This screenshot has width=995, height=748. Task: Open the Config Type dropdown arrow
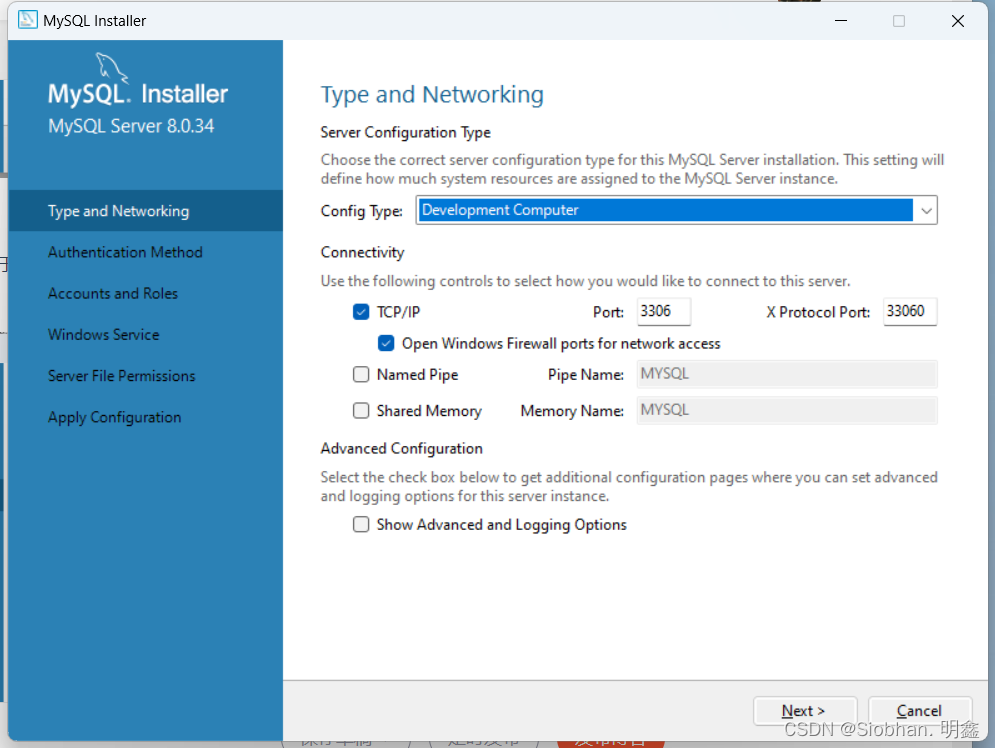(x=926, y=210)
